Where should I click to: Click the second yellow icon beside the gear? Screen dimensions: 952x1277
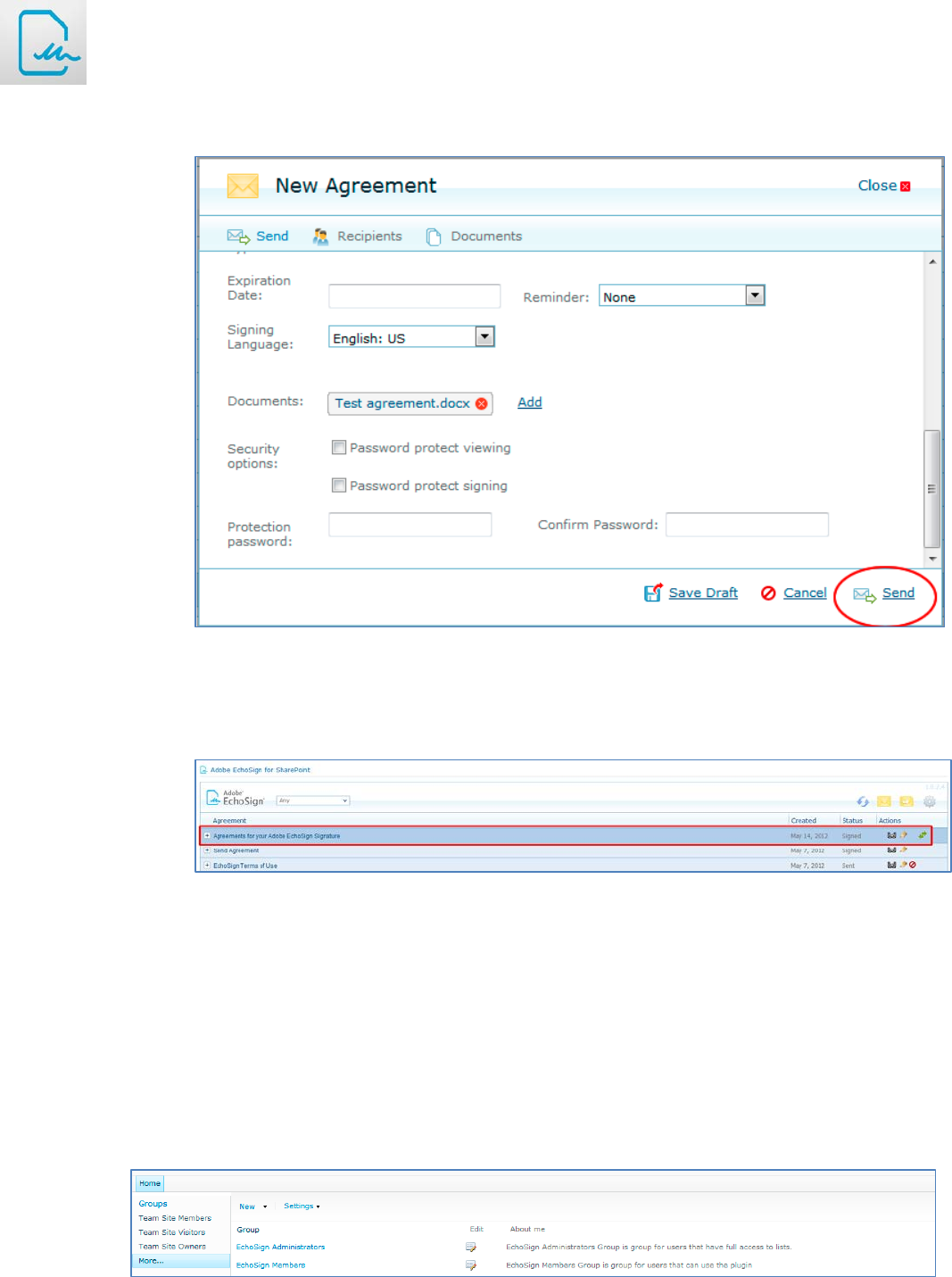point(906,801)
